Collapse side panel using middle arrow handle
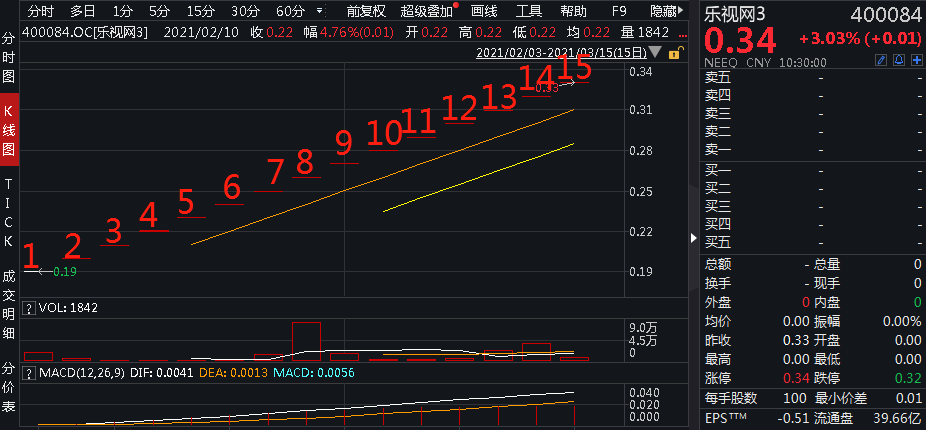 click(x=695, y=238)
